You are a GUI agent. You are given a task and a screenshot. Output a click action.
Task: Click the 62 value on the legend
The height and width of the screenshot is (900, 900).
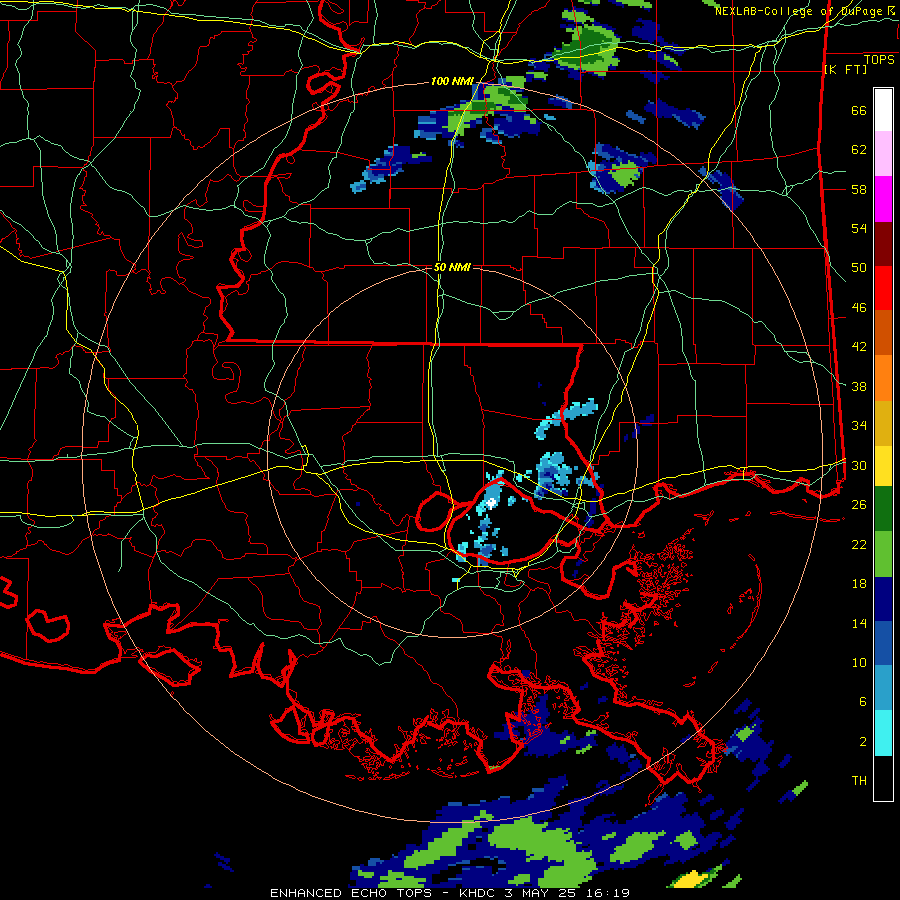(859, 150)
